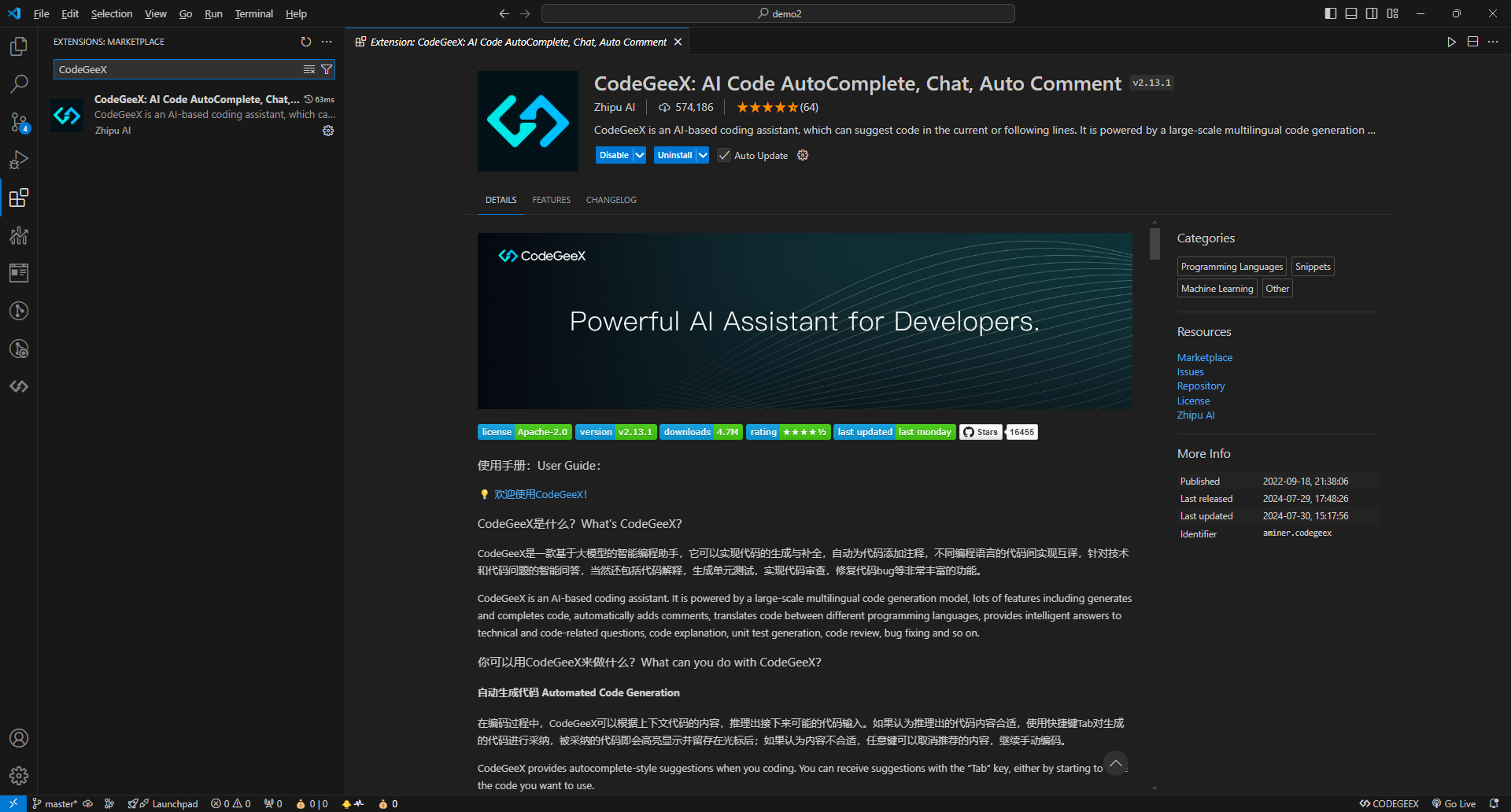Click the demo2 command center search box
1511x812 pixels.
pyautogui.click(x=778, y=13)
